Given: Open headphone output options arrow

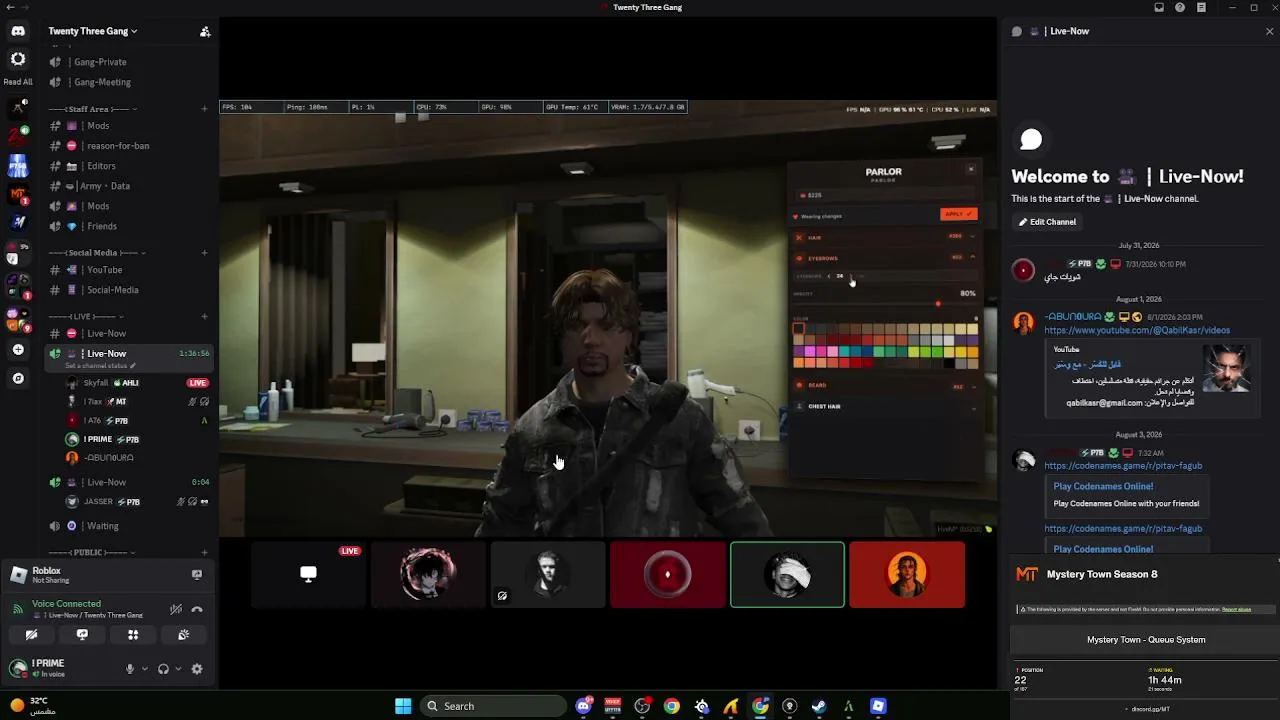Looking at the screenshot, I should [x=178, y=669].
